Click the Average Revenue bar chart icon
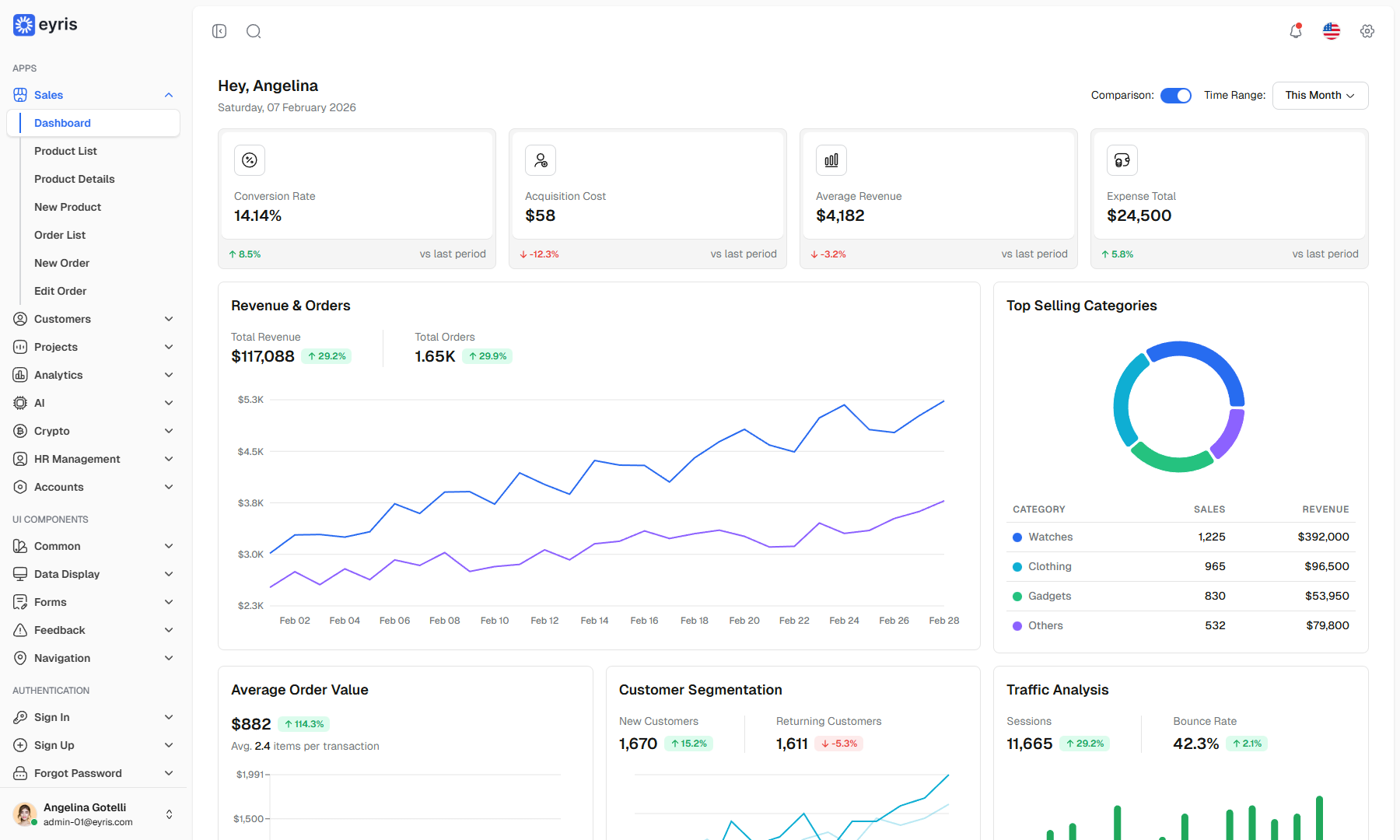The height and width of the screenshot is (840, 1400). click(x=831, y=160)
